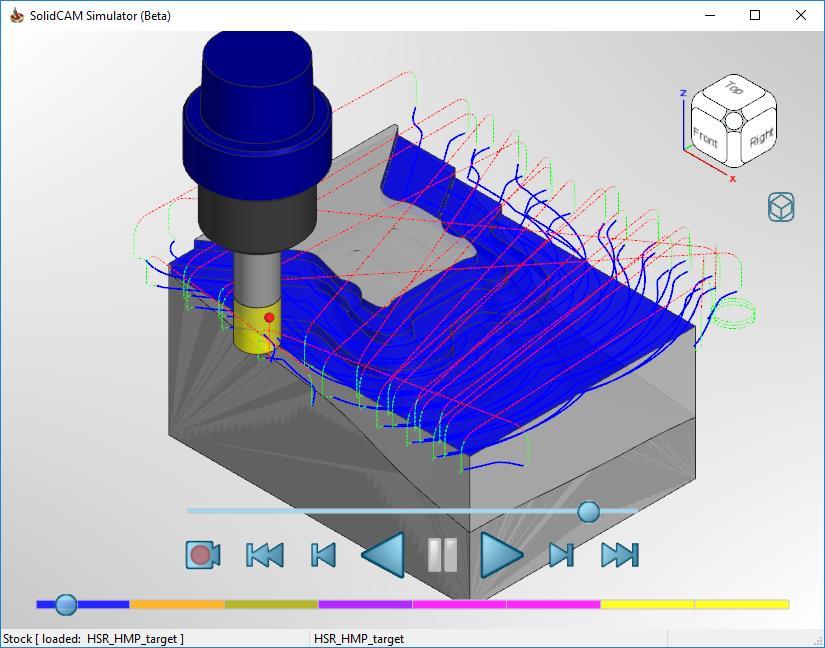This screenshot has height=648, width=825.
Task: Click the Front face of view cube
Action: [x=706, y=137]
